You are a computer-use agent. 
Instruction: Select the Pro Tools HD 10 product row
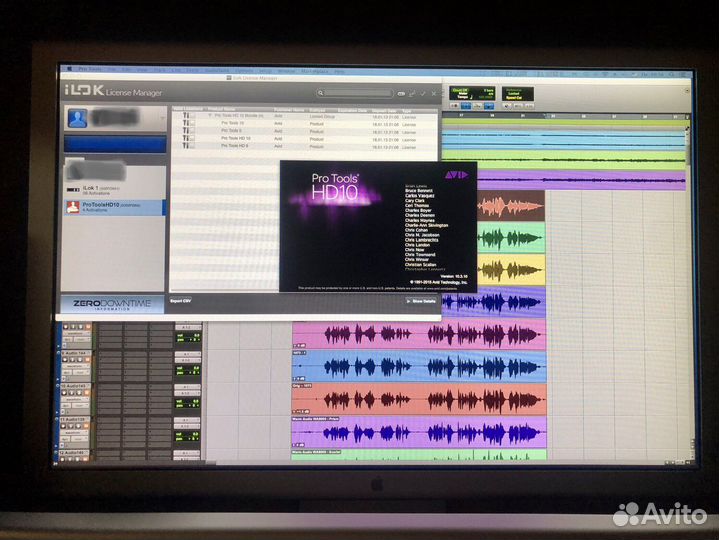305,139
